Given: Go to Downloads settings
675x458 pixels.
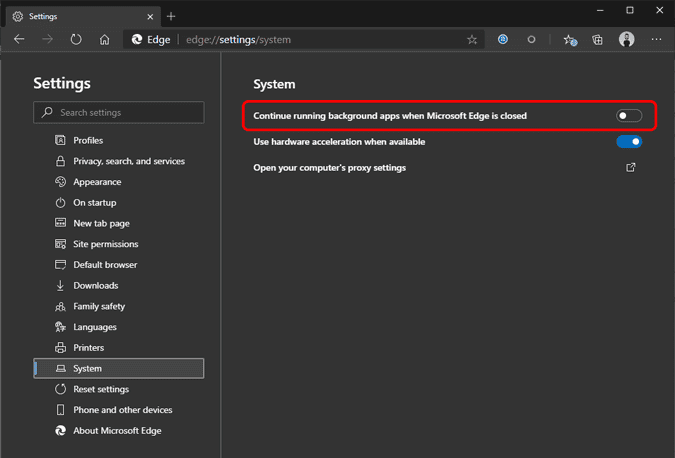Looking at the screenshot, I should [x=118, y=285].
